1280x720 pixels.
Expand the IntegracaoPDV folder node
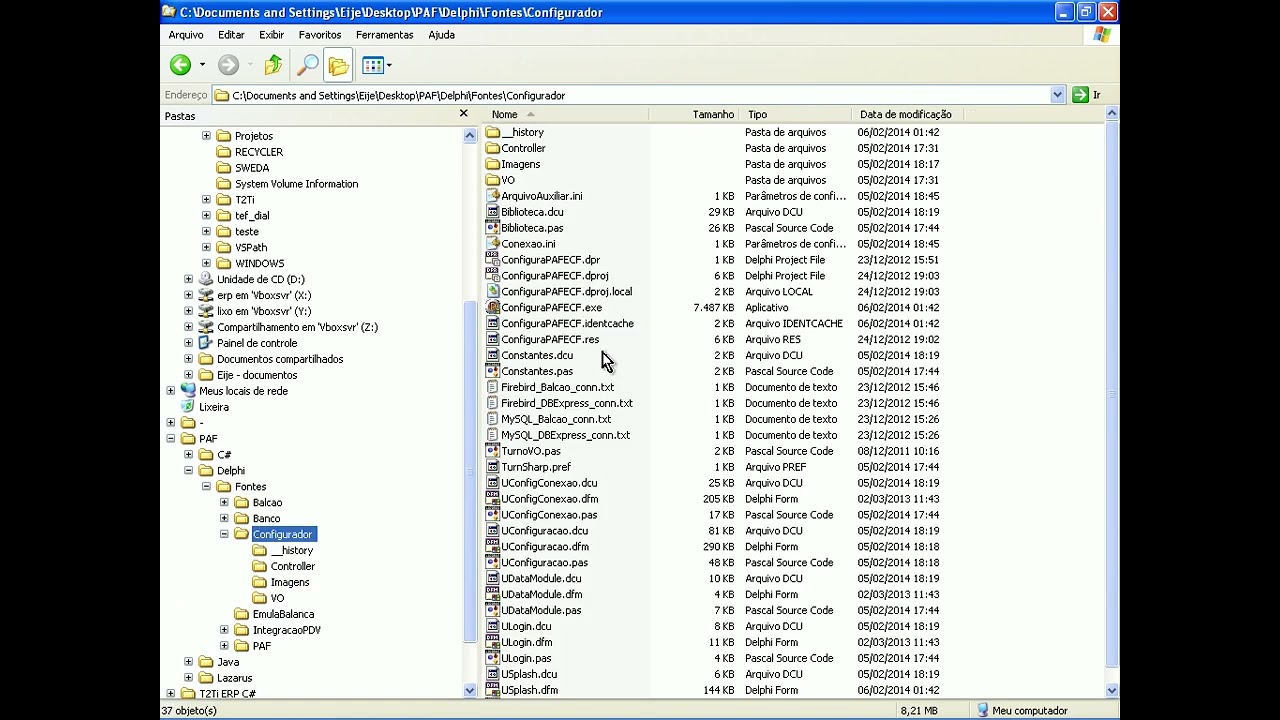coord(225,630)
